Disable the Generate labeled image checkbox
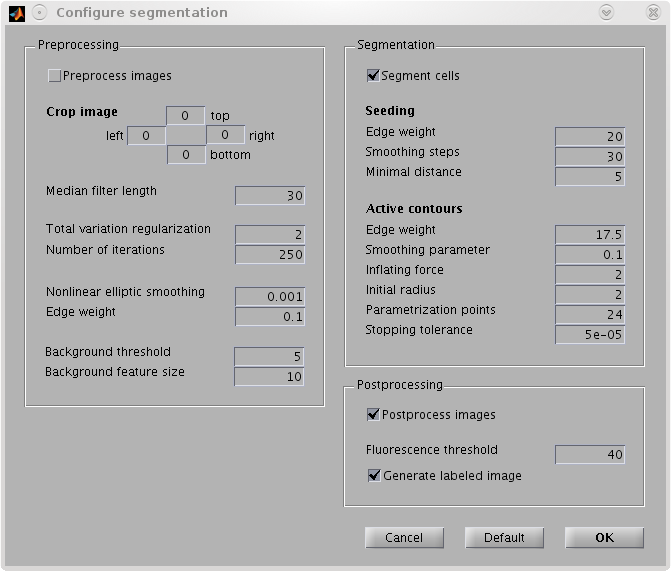671x571 pixels. 374,476
